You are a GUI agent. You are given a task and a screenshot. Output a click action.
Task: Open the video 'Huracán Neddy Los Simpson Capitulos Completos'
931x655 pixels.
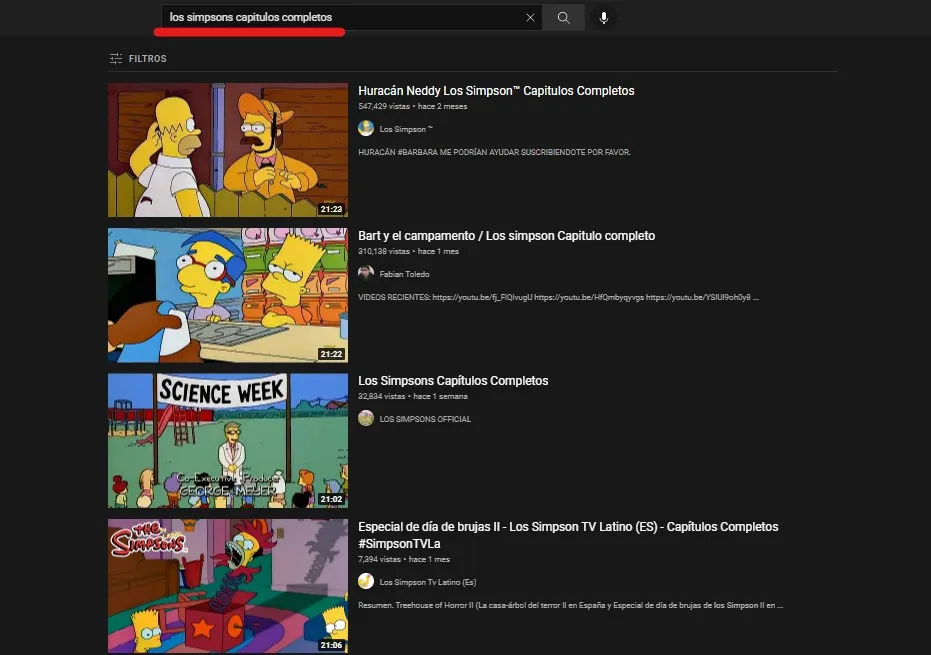496,90
